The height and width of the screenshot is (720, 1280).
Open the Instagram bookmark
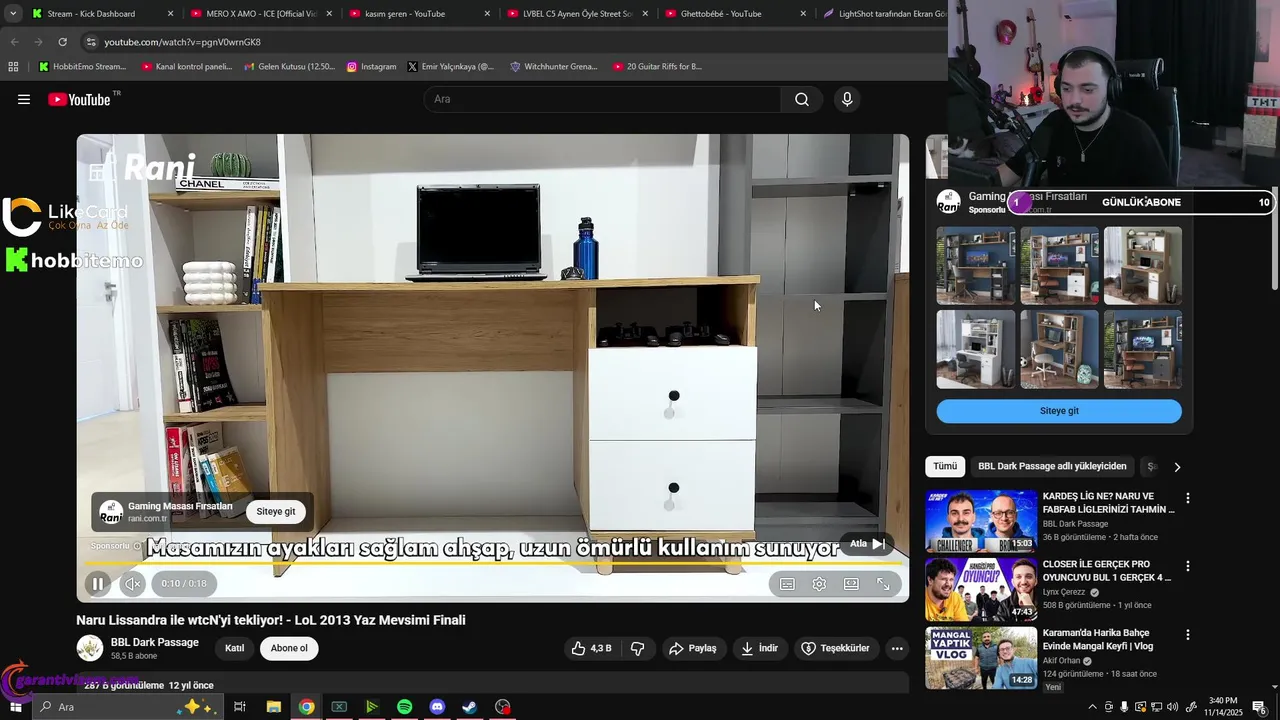(x=372, y=67)
